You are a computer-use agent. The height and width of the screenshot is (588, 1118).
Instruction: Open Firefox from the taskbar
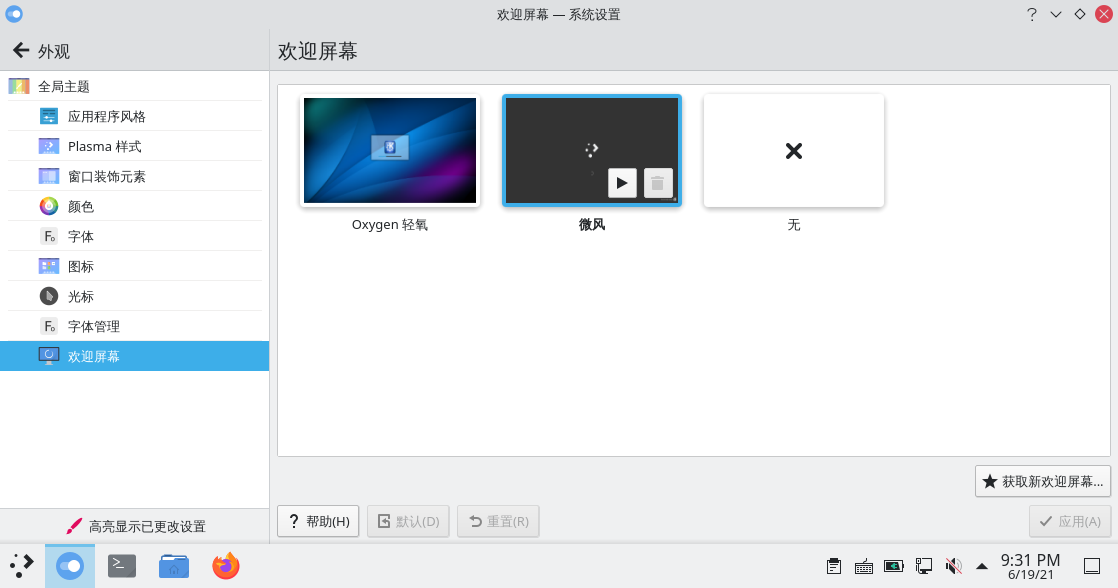point(226,566)
